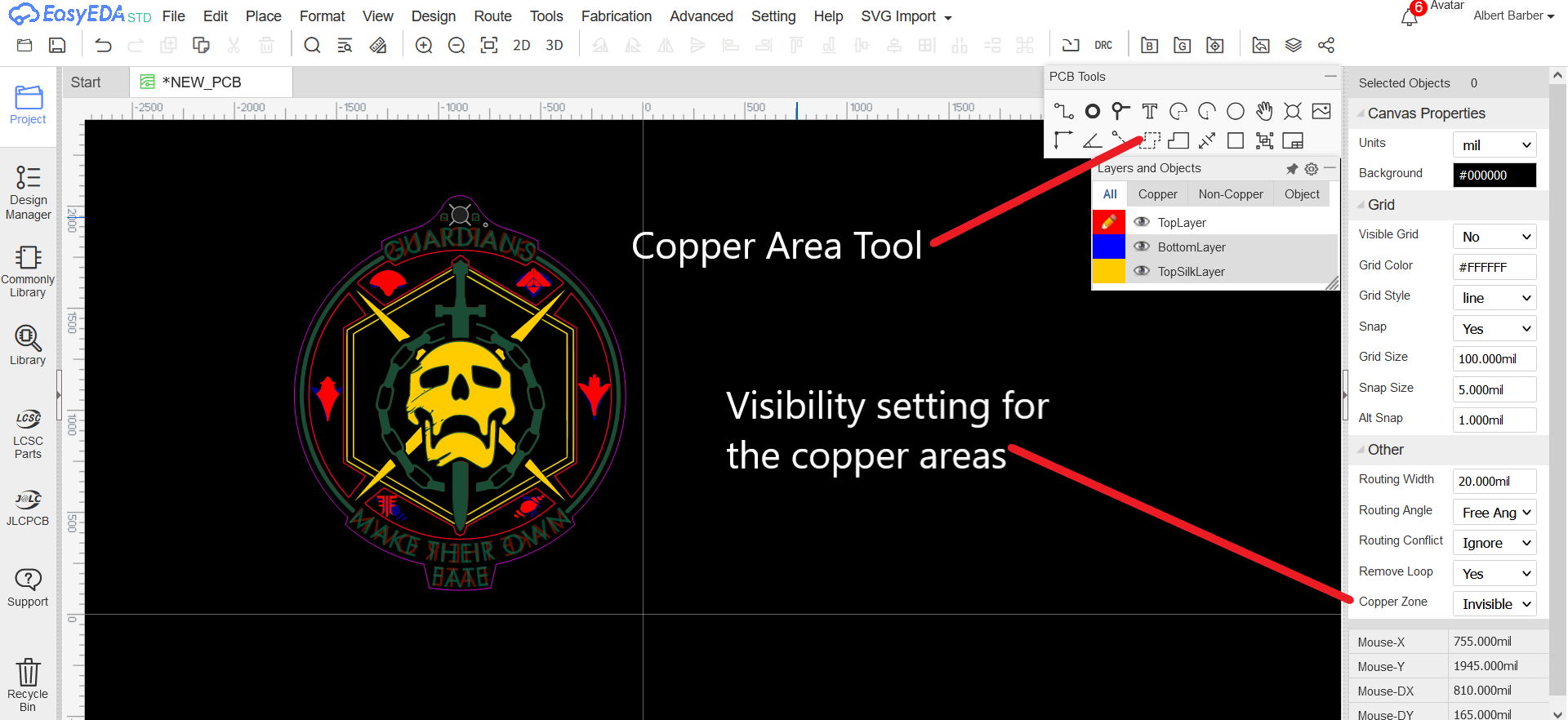The height and width of the screenshot is (720, 1568).
Task: Switch to the Non-Copper layers tab
Action: tap(1230, 194)
